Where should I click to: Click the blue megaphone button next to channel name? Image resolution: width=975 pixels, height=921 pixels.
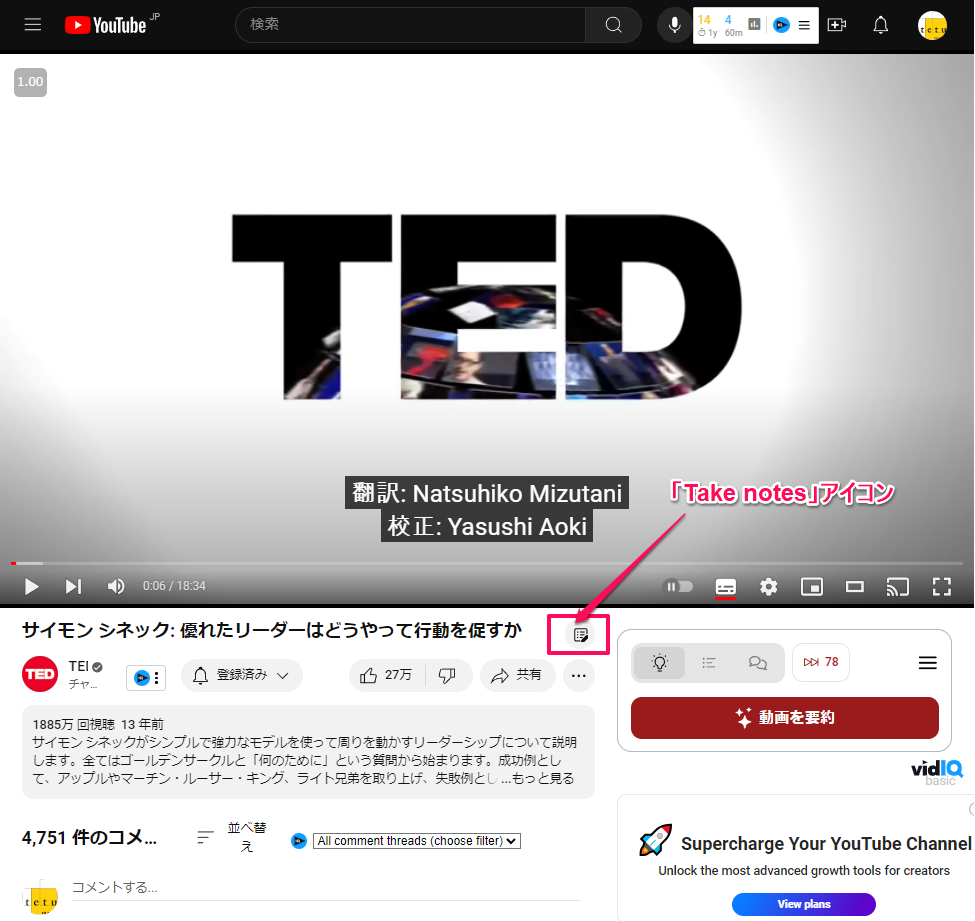(142, 678)
